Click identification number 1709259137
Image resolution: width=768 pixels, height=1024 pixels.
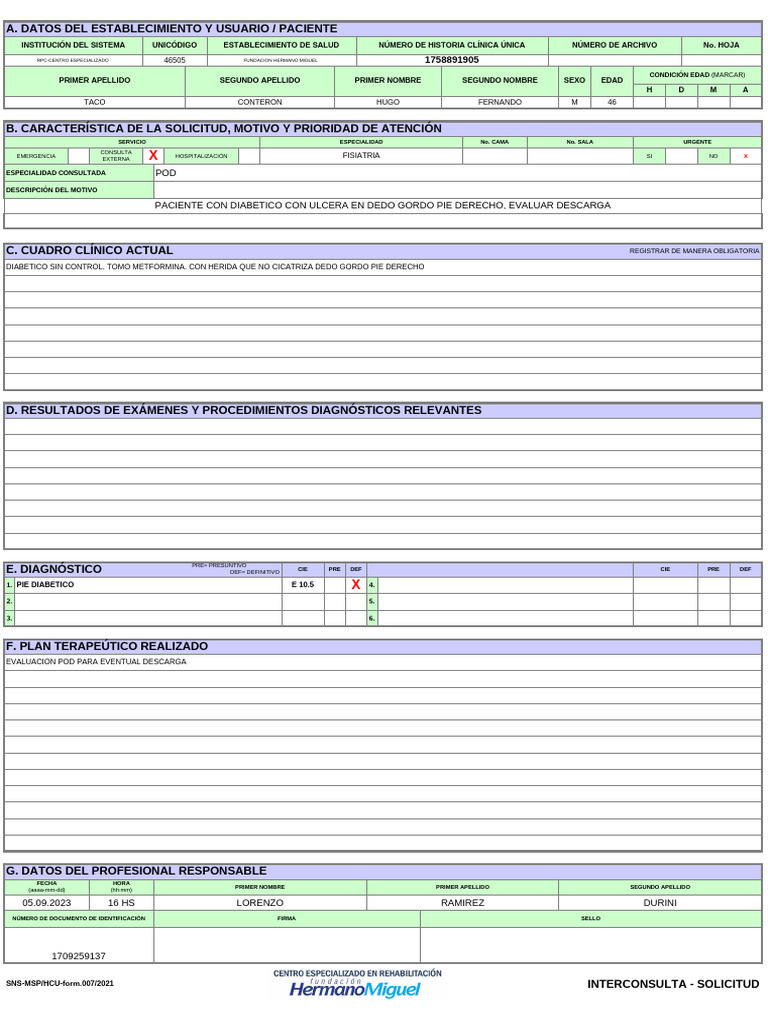pyautogui.click(x=78, y=957)
